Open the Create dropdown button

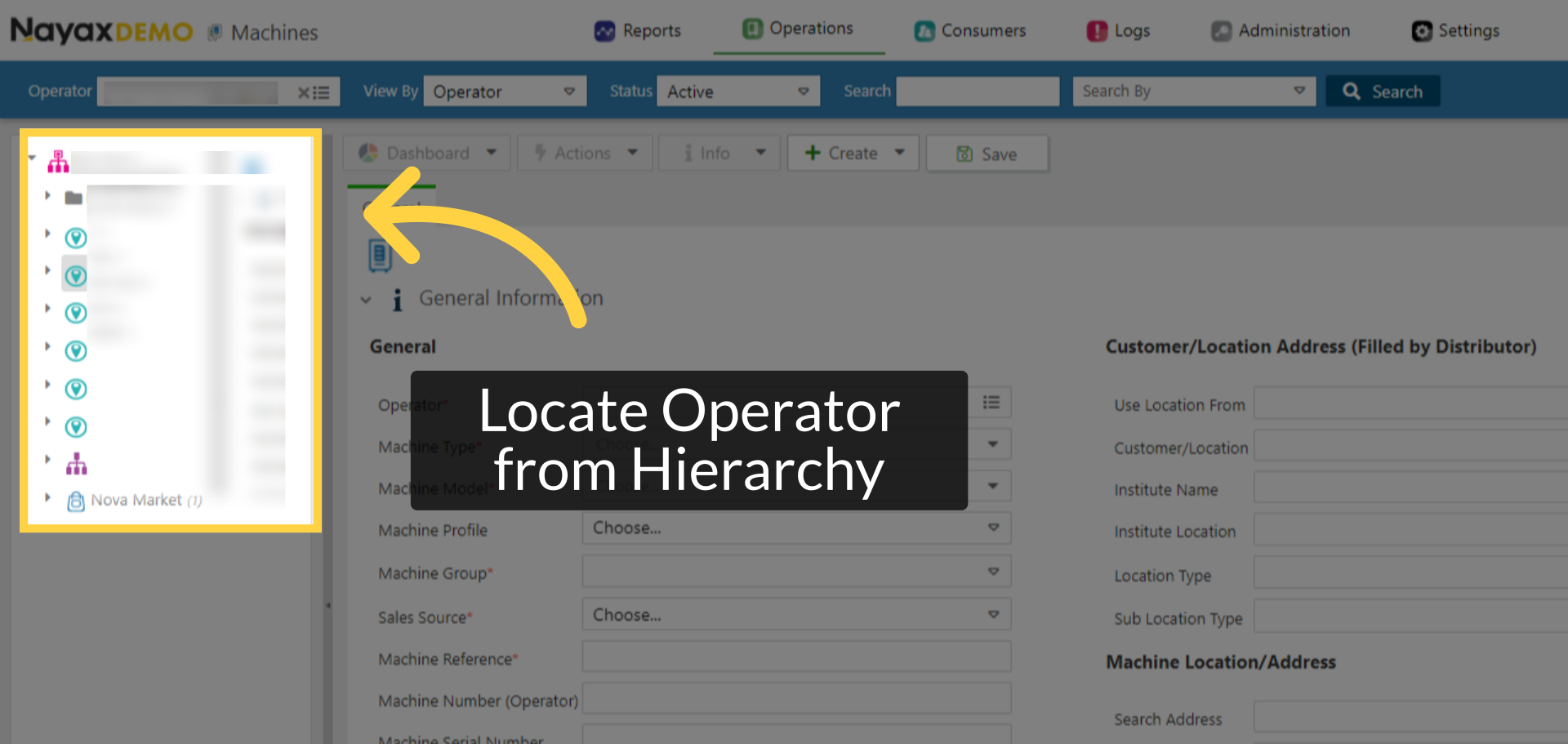pos(853,153)
